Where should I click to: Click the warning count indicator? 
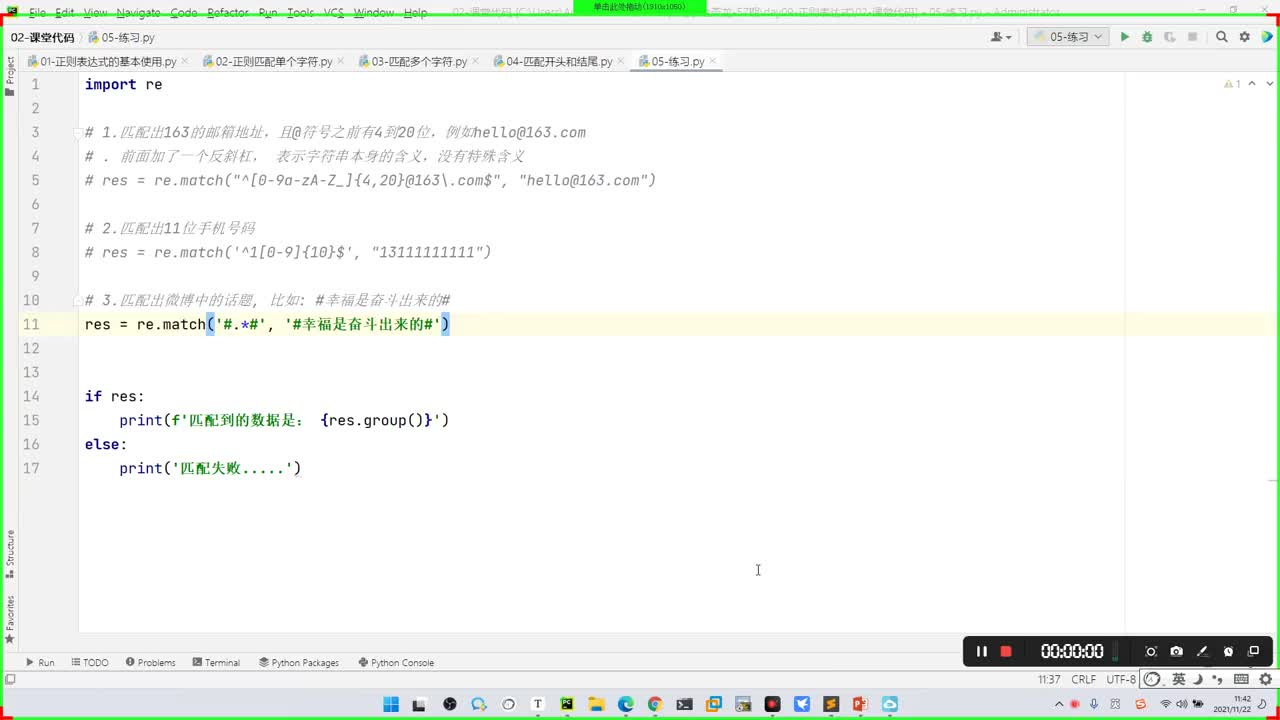click(x=1232, y=84)
